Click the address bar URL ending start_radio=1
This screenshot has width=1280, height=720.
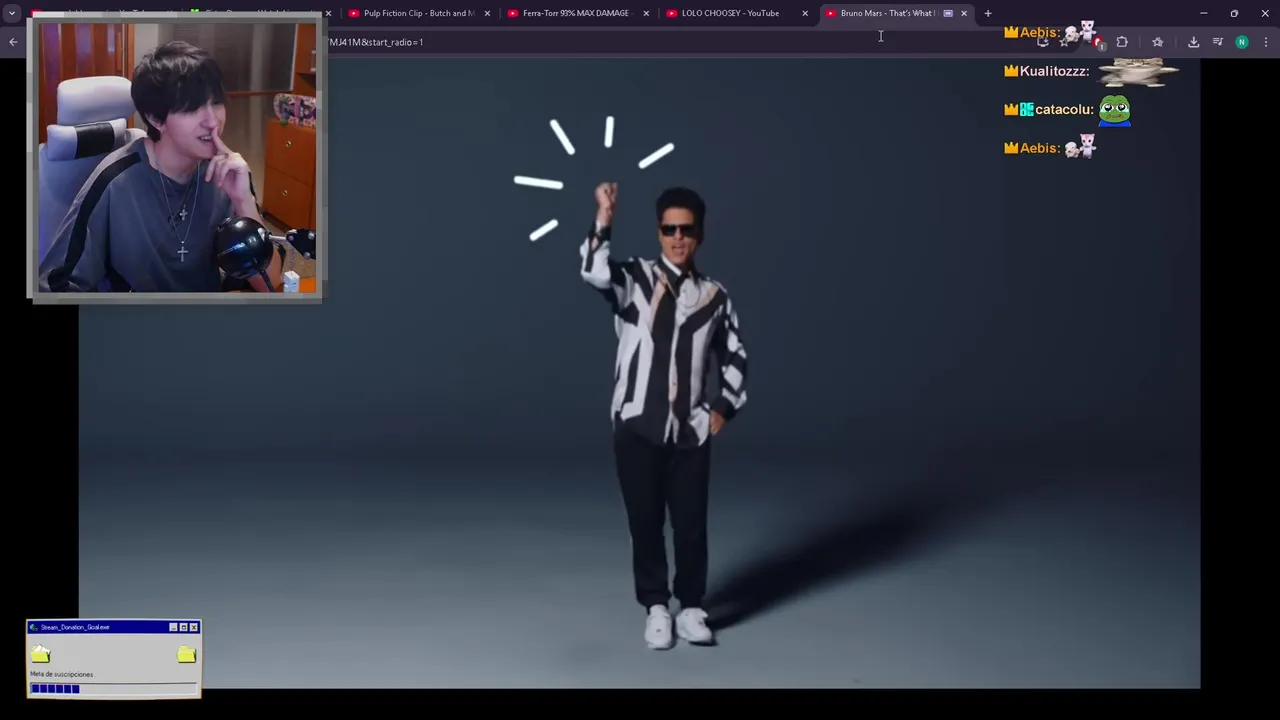(x=376, y=42)
